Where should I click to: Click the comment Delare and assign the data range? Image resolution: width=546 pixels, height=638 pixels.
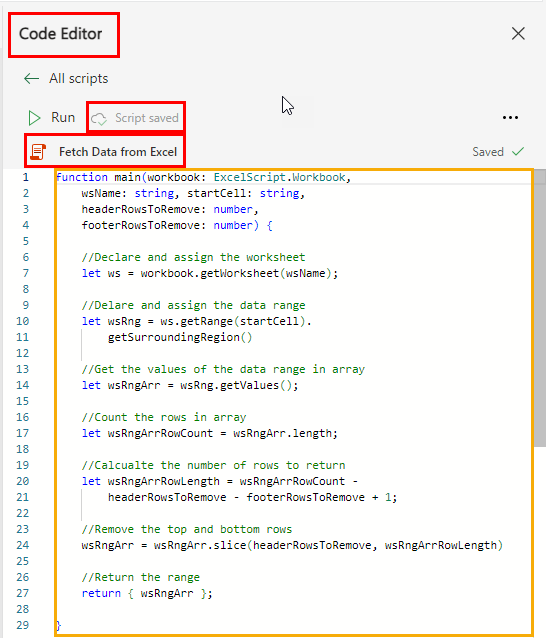[193, 305]
